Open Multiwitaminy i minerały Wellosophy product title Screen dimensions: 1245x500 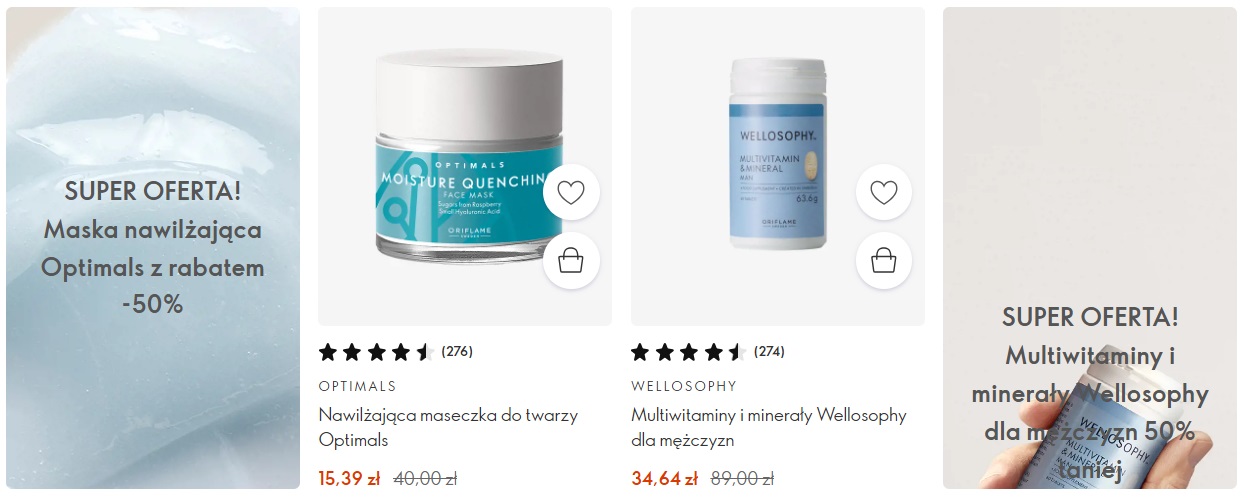pos(769,427)
